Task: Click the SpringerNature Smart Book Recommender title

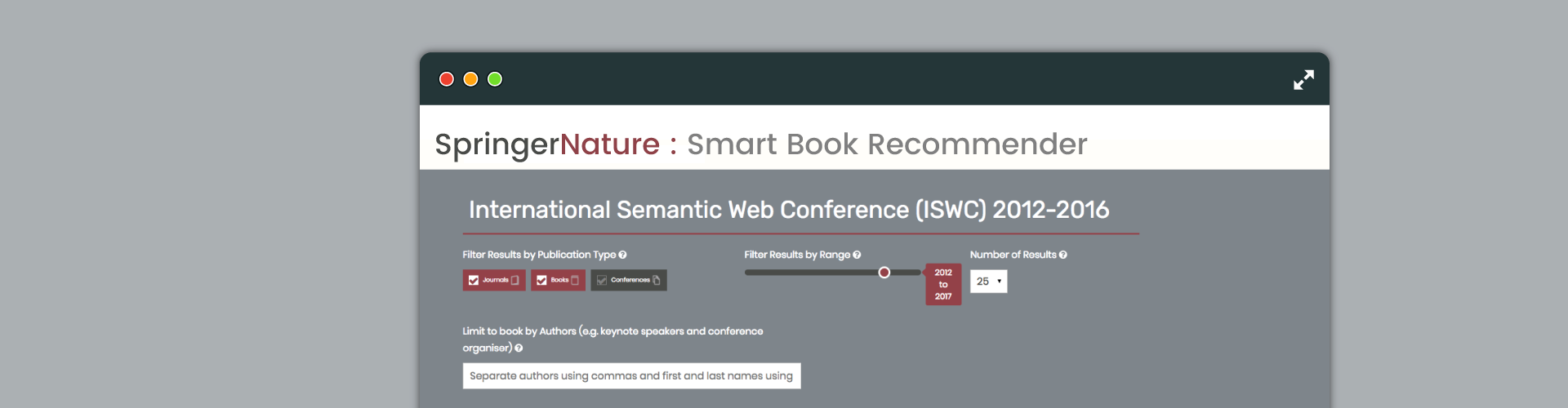Action: click(x=760, y=144)
